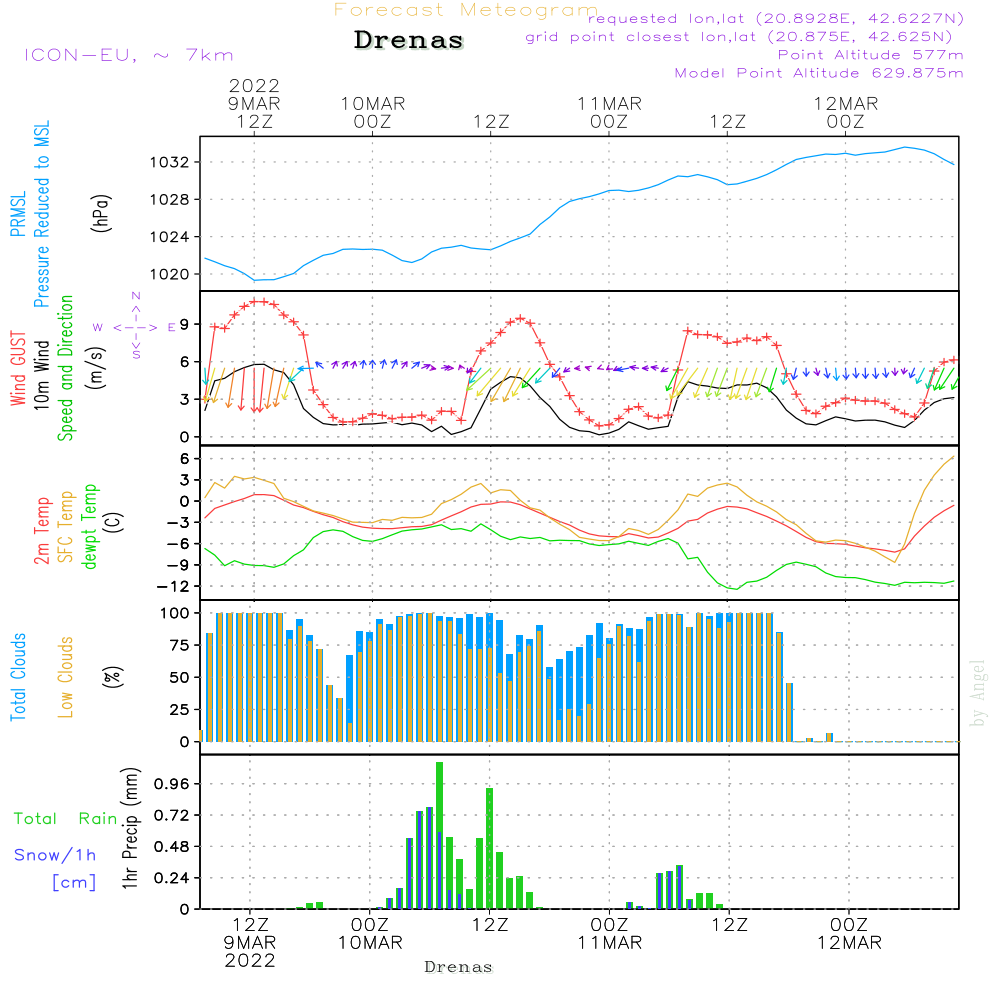The width and height of the screenshot is (1000, 1000).
Task: Select the 0.96 precipitation tick label
Action: [x=172, y=784]
